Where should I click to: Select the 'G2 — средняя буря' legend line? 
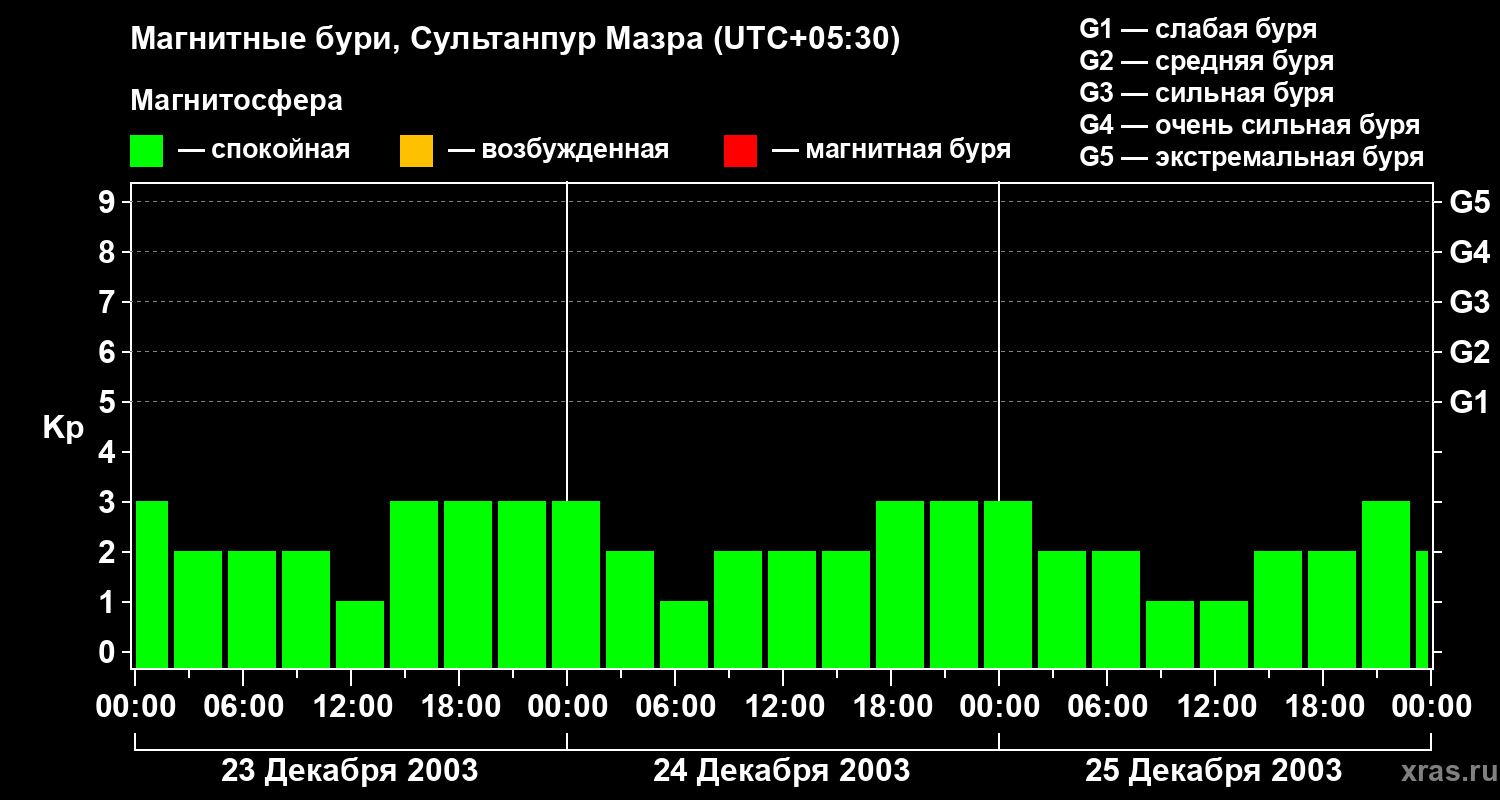tap(1207, 61)
